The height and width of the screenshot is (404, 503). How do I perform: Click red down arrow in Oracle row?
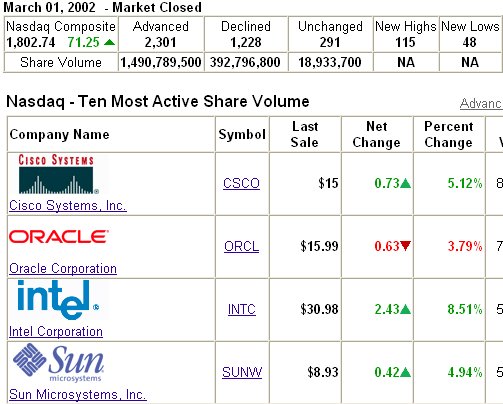406,246
